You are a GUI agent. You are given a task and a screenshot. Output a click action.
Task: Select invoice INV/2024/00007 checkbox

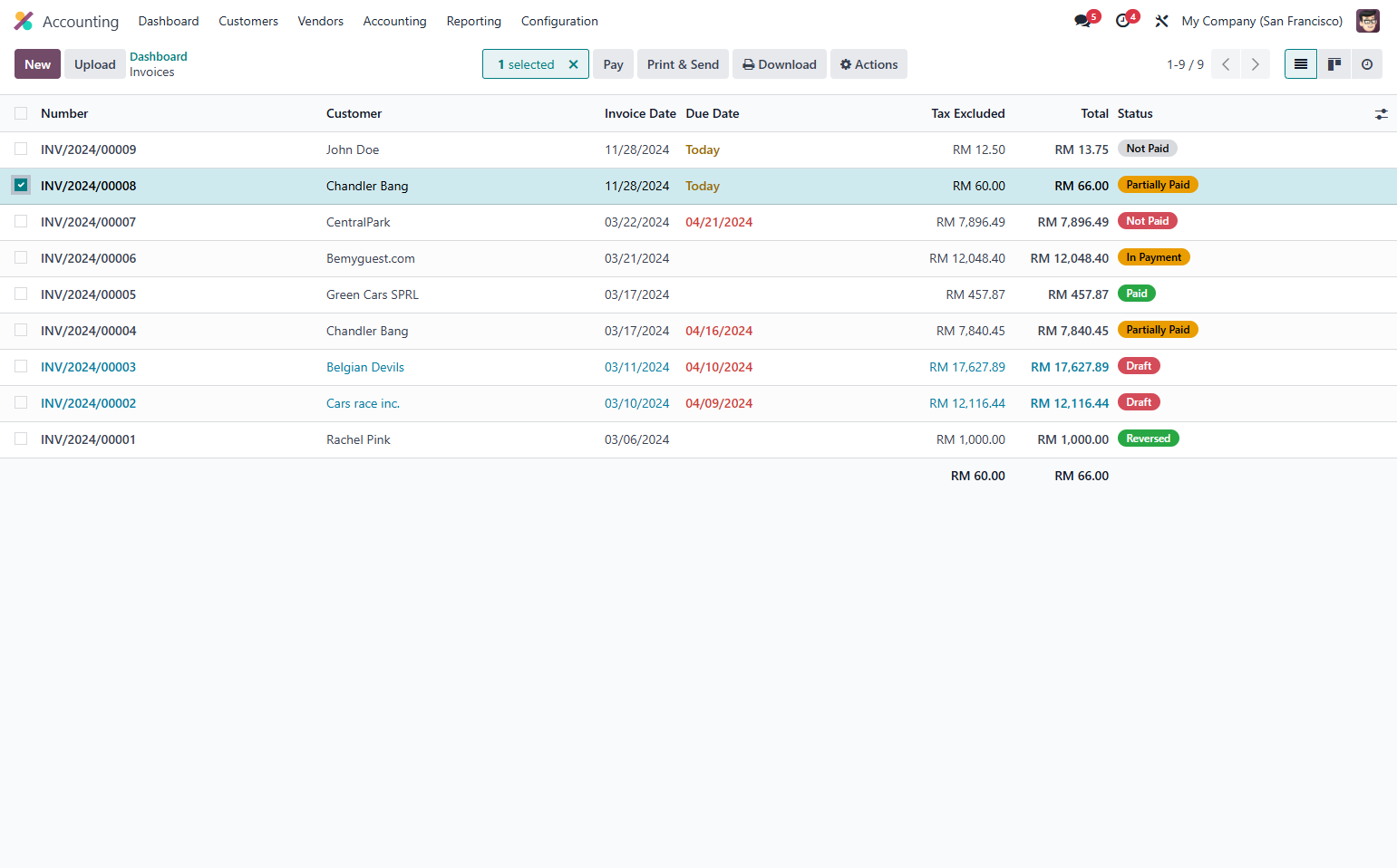coord(21,222)
